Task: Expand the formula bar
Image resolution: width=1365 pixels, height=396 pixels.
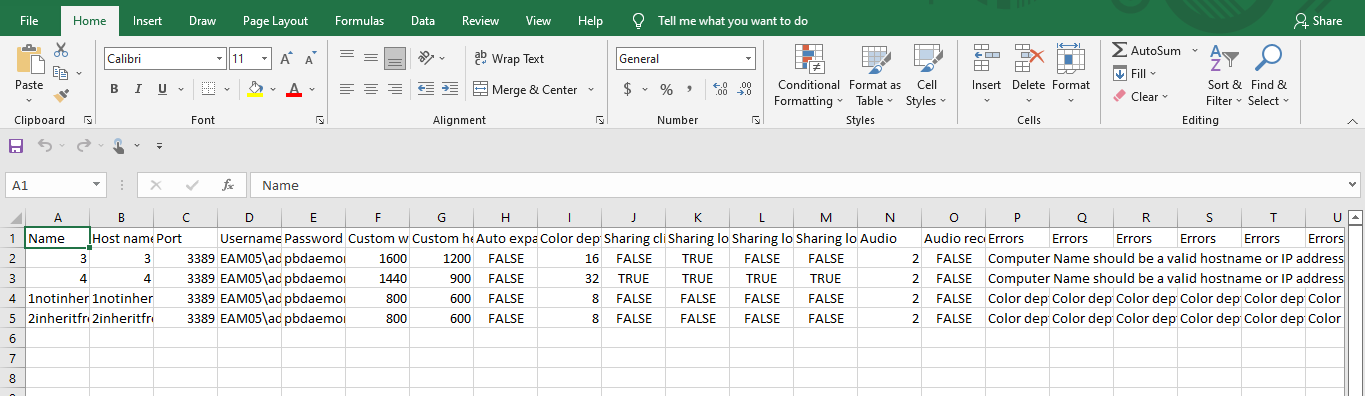Action: [x=1353, y=185]
